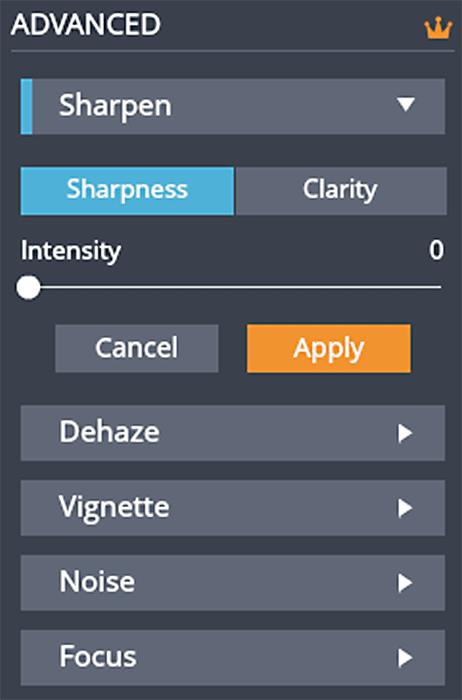The image size is (462, 700).
Task: Switch to Sharpness mode
Action: click(x=127, y=191)
